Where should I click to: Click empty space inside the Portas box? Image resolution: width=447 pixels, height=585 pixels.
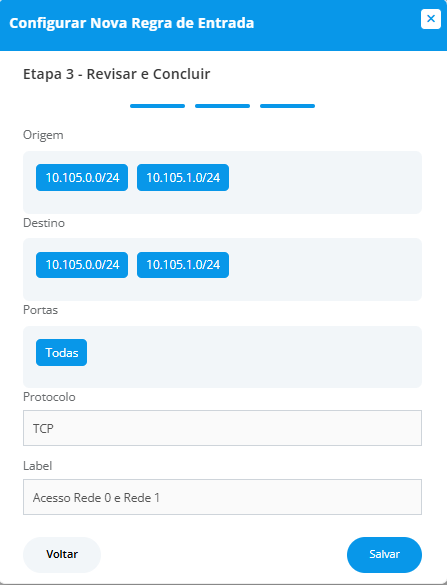[254, 357]
